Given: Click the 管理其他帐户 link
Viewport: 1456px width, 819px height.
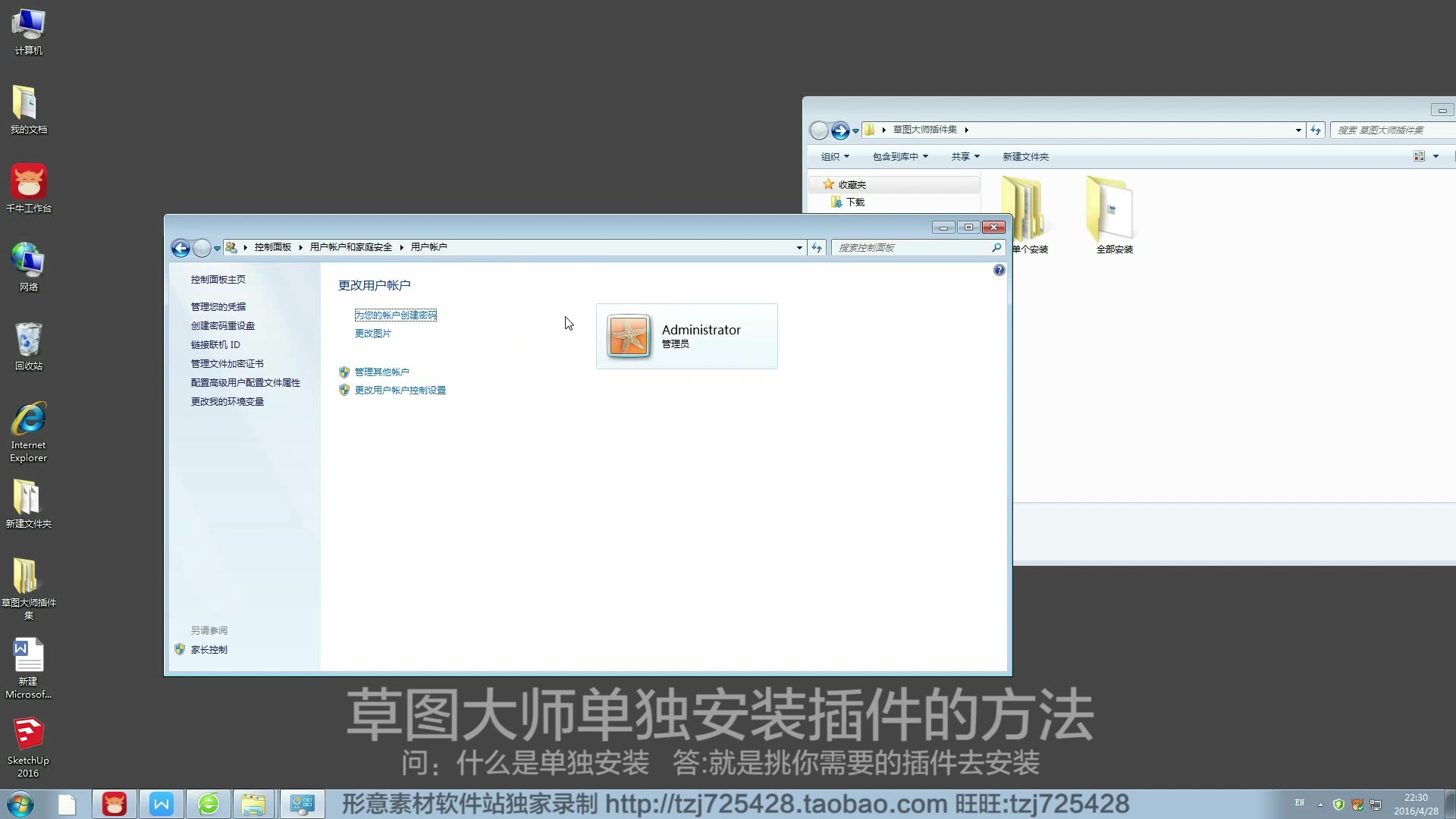Looking at the screenshot, I should pos(381,372).
